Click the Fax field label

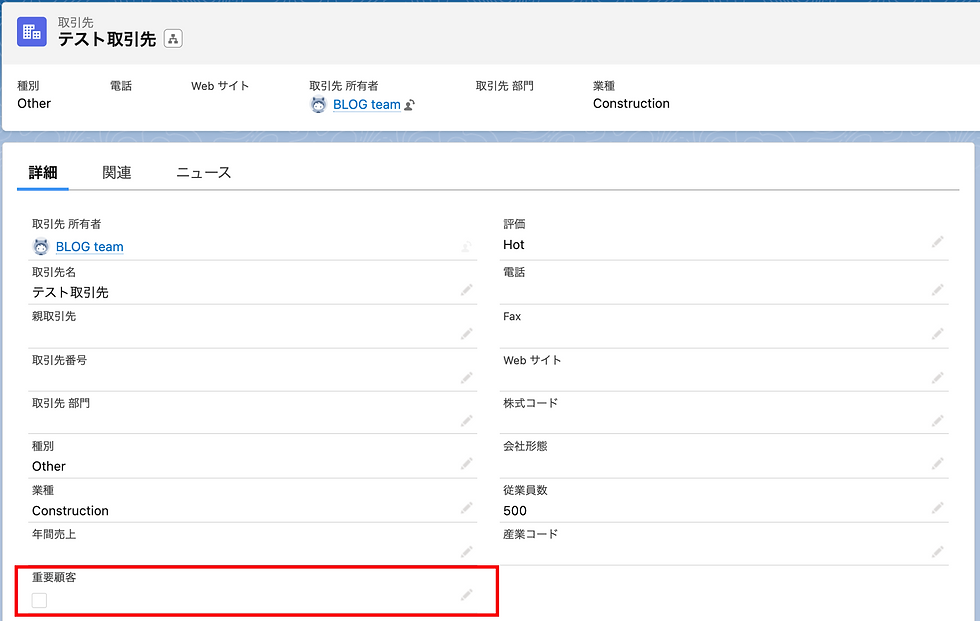[512, 317]
